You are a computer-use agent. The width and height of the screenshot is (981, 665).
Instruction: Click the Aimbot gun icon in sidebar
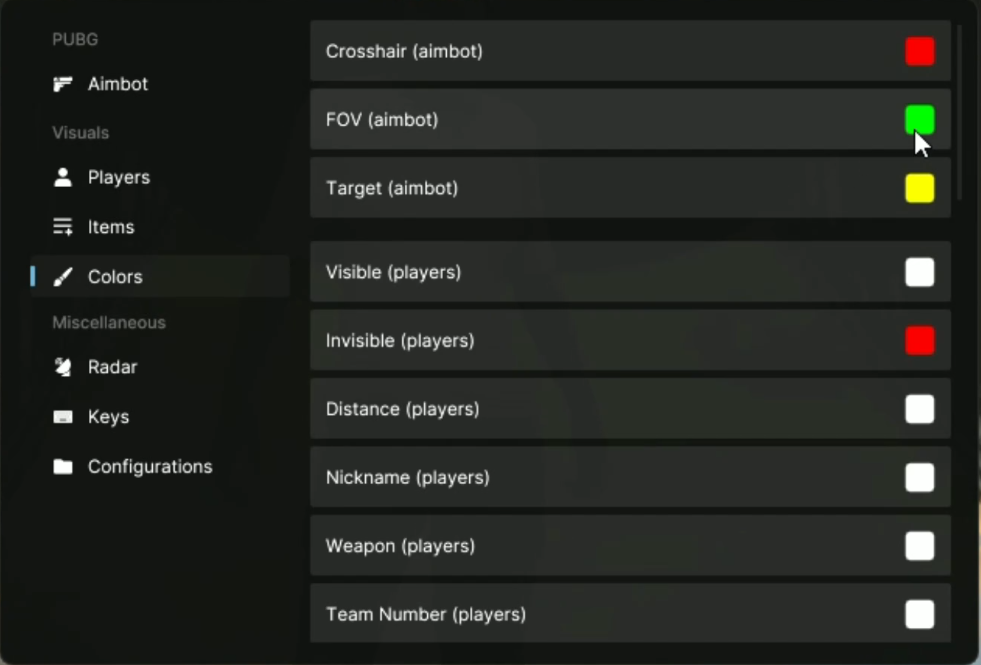coord(63,84)
